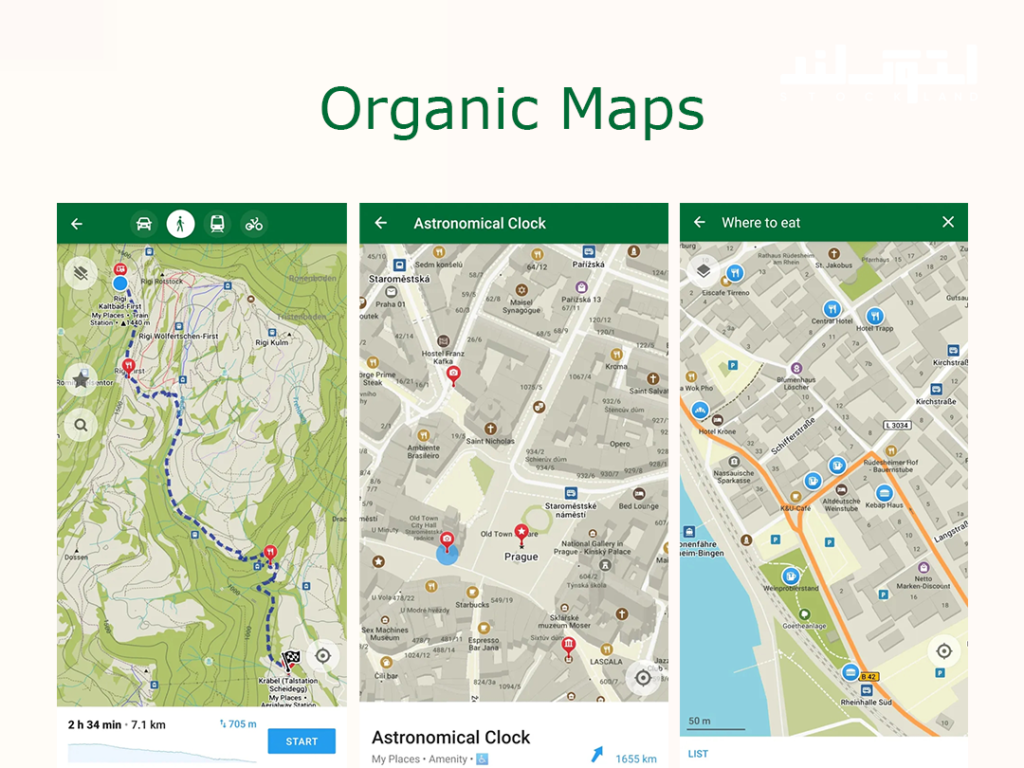
Task: Tap red museum pin near LASCALA
Action: [x=569, y=647]
